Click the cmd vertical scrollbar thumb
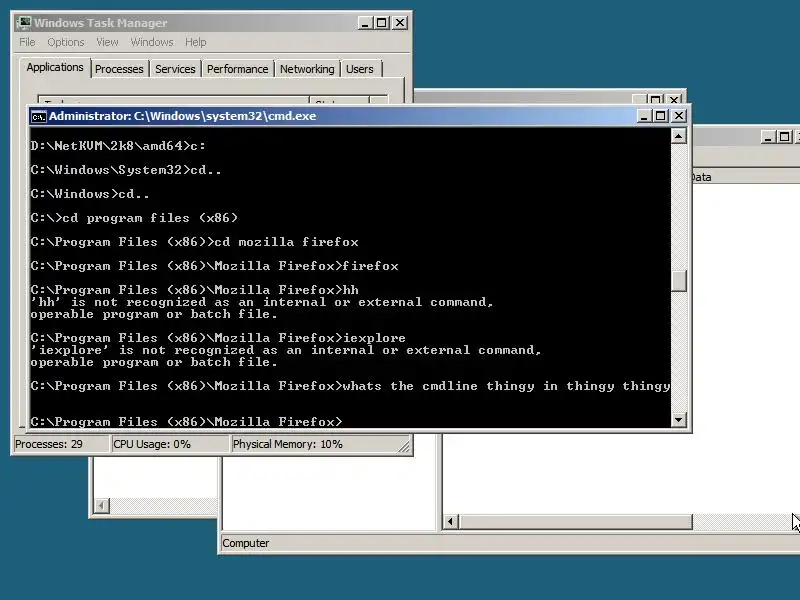The image size is (800, 600). tap(678, 280)
